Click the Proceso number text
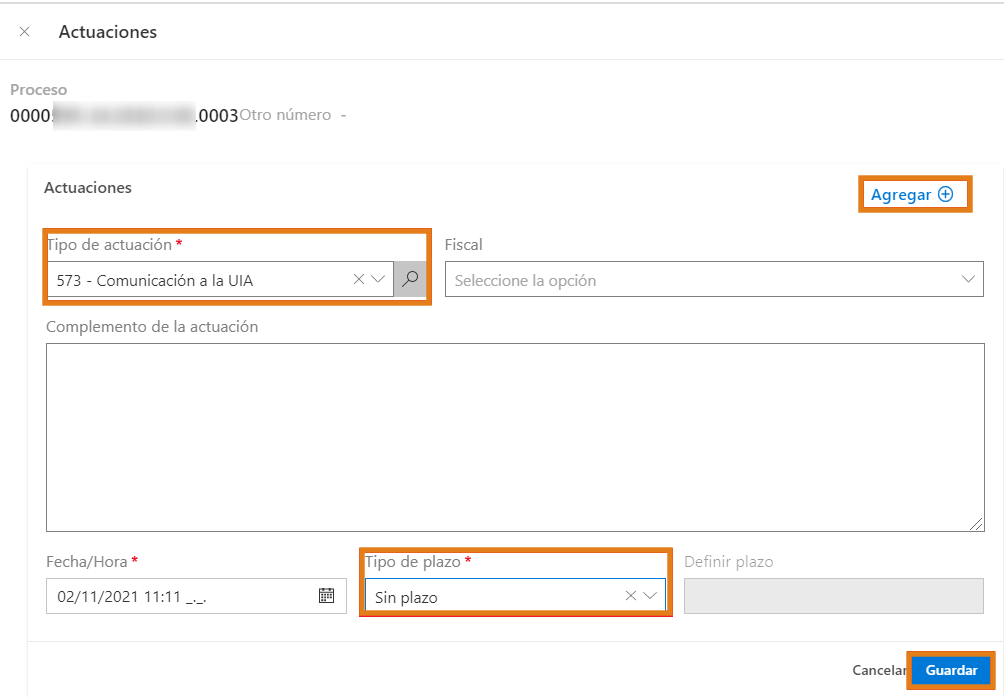Screen dimensions: 1004x697 [x=124, y=115]
